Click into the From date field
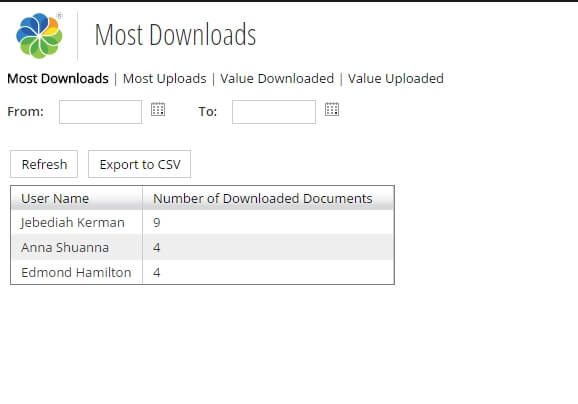Screen dimensions: 578x404 tap(100, 112)
